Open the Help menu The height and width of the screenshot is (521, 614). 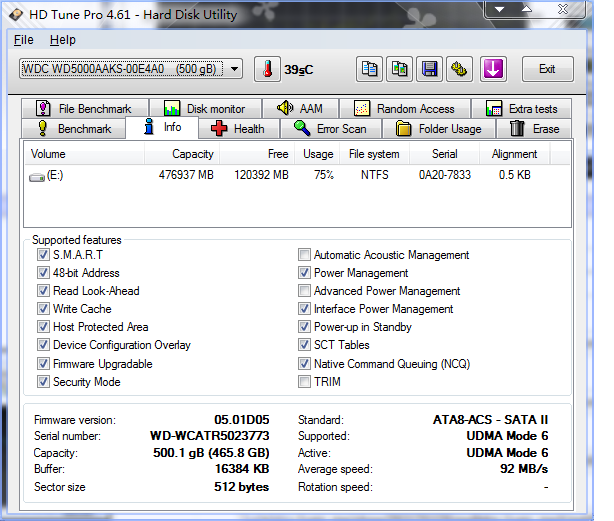click(x=63, y=40)
